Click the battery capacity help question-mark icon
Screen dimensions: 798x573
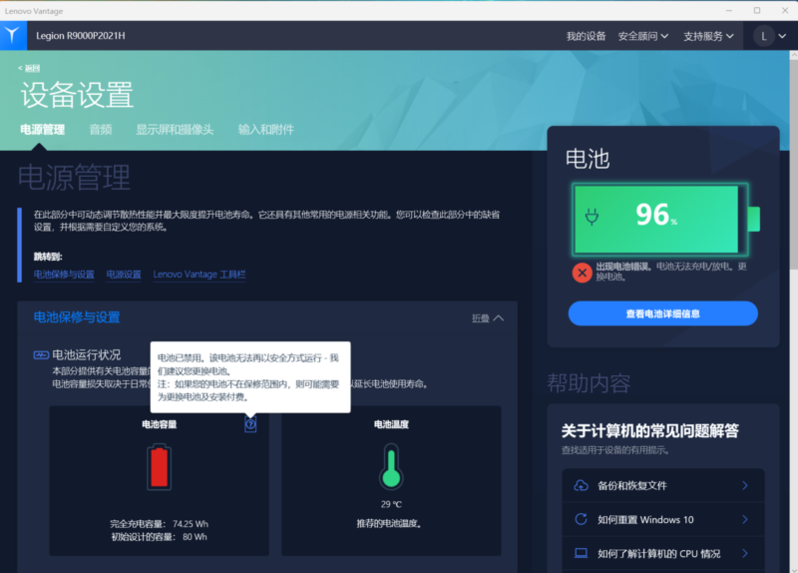coord(250,425)
